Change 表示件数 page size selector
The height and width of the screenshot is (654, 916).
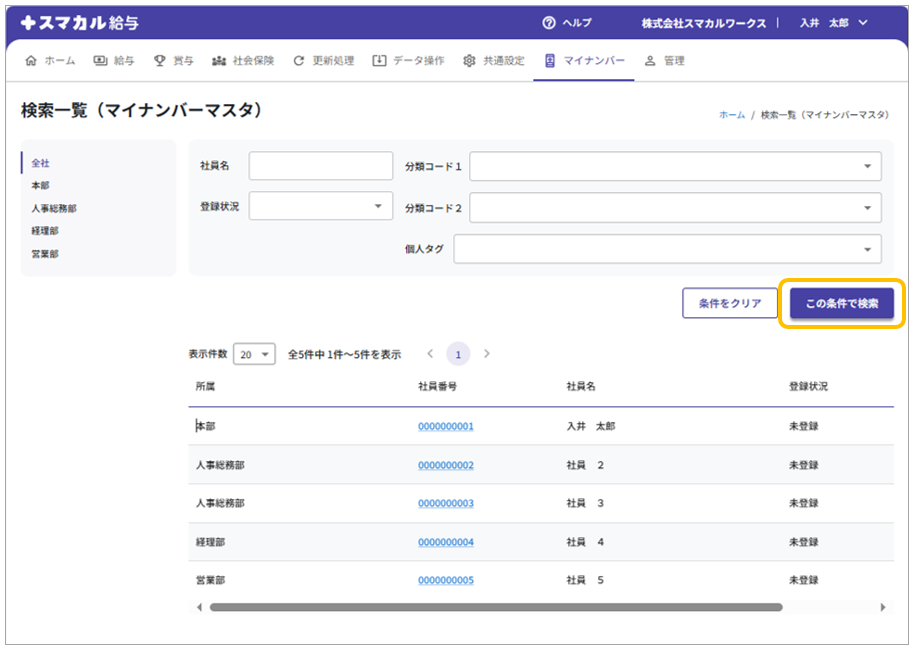[x=254, y=354]
